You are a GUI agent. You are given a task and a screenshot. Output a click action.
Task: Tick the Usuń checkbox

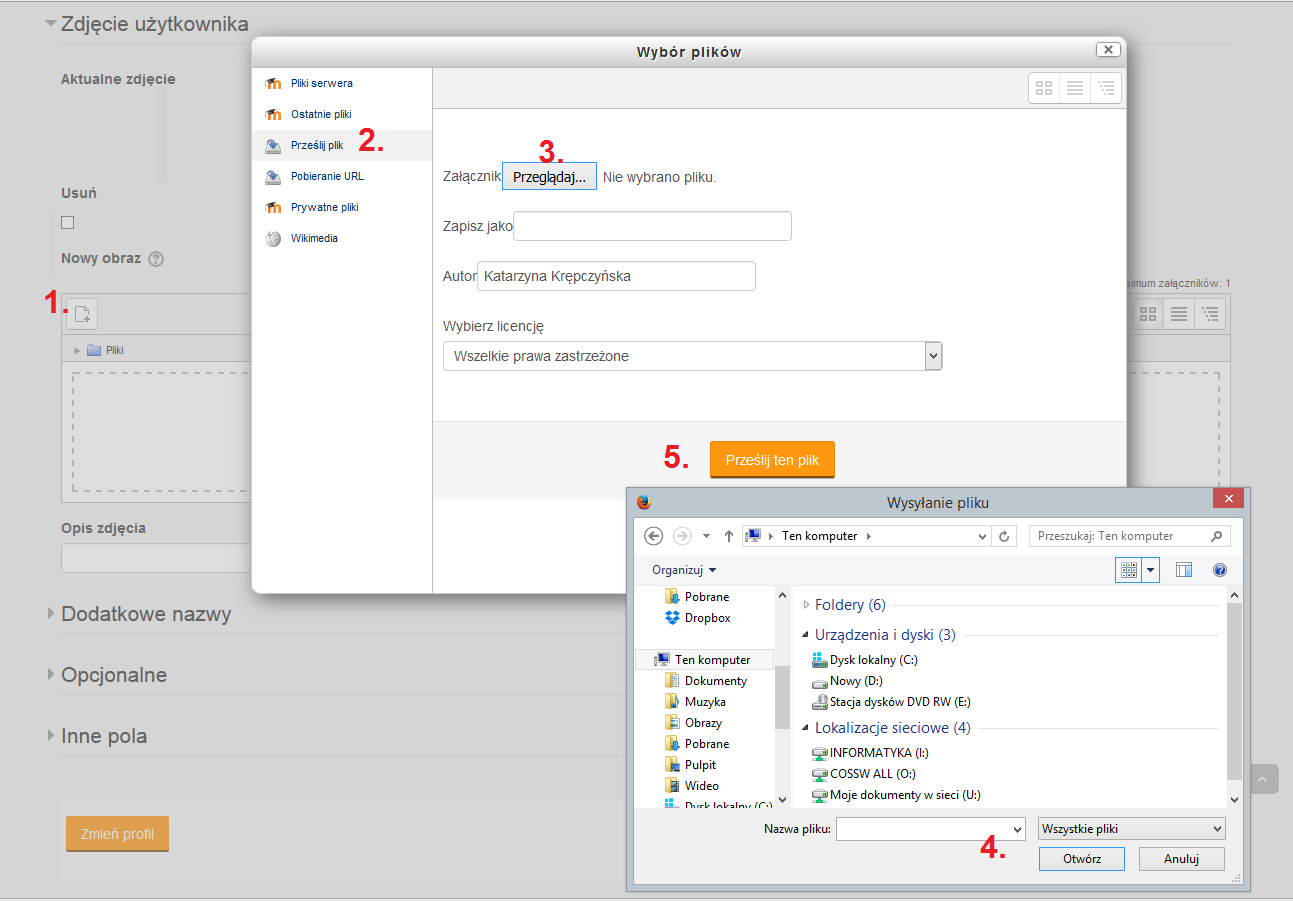click(x=68, y=222)
